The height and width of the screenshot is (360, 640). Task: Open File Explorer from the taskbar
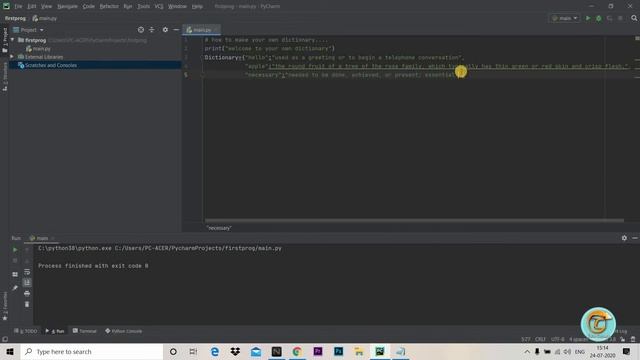click(x=359, y=351)
